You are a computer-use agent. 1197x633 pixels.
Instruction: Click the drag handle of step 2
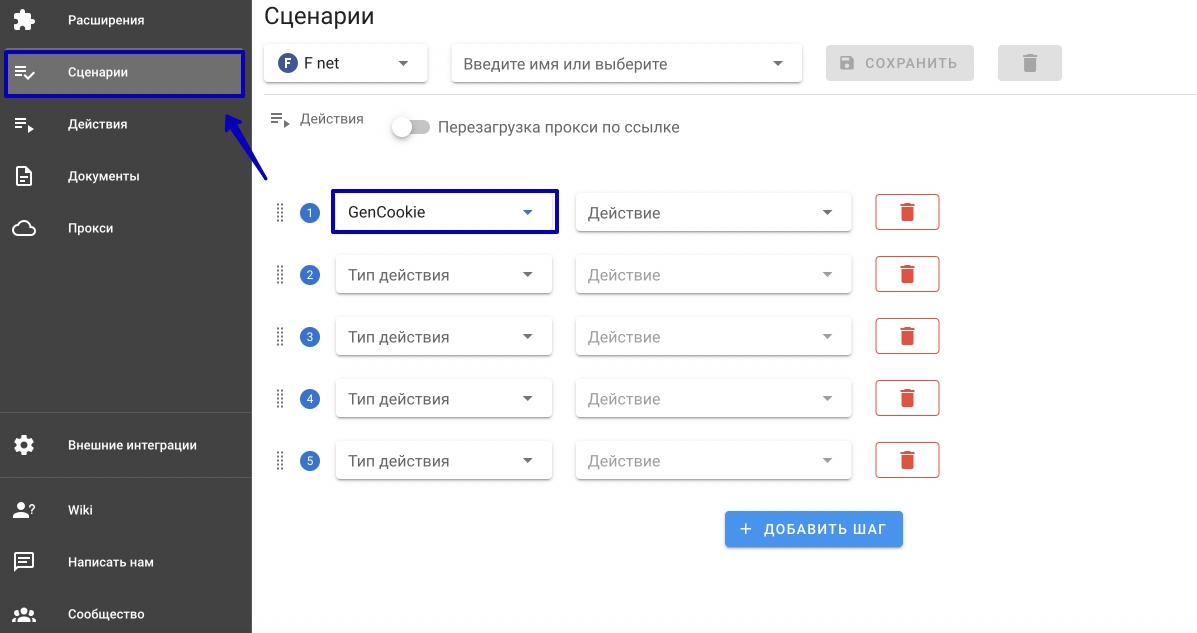280,274
